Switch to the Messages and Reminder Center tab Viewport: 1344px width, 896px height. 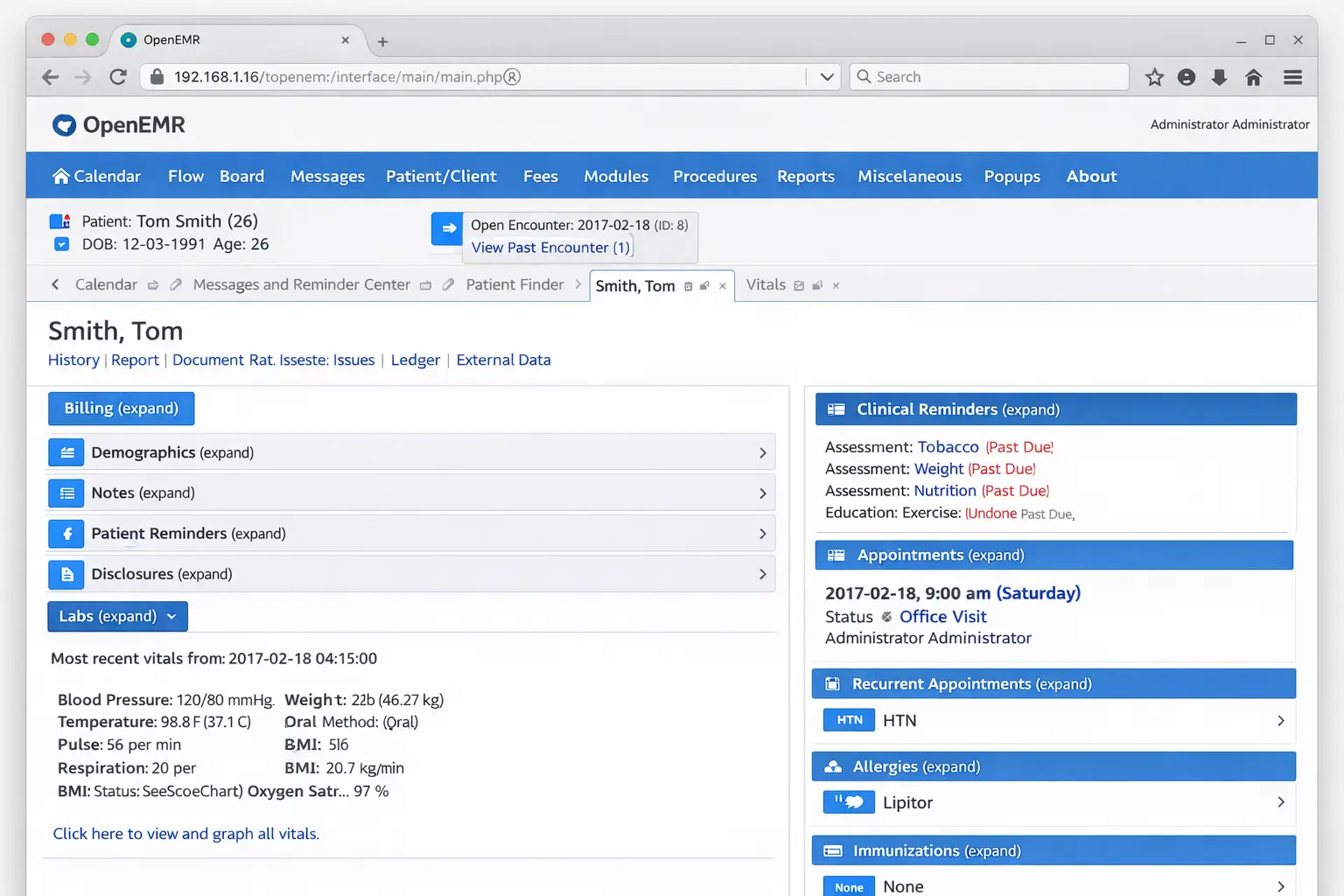tap(302, 284)
